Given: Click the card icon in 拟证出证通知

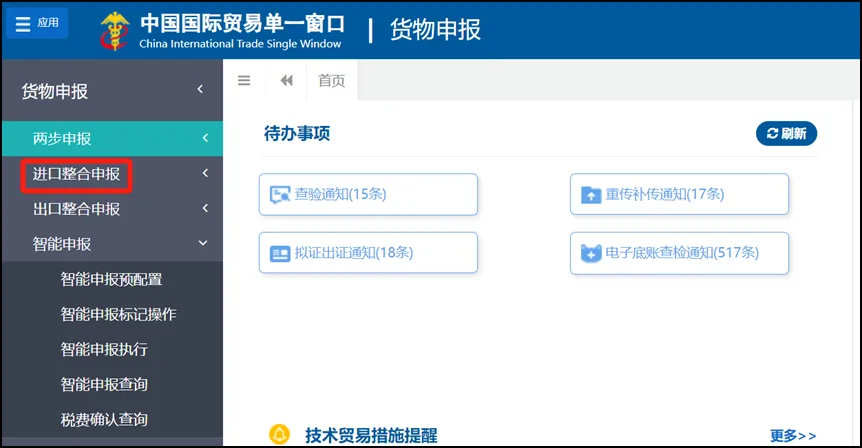Looking at the screenshot, I should [280, 253].
